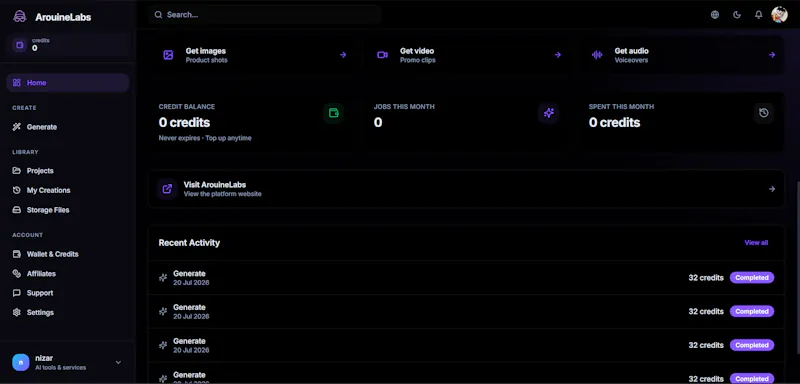Open Affiliates in the sidebar
Image resolution: width=800 pixels, height=384 pixels.
[67, 273]
